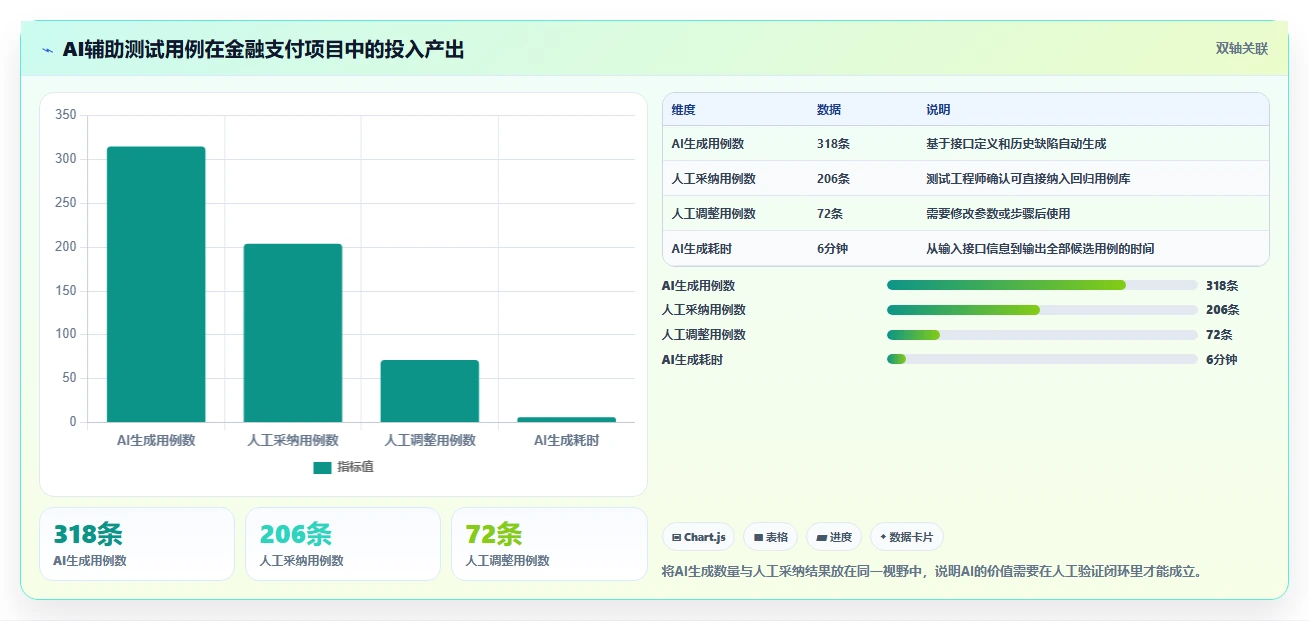Click the 数据卡片 chip
This screenshot has width=1309, height=621.
click(907, 537)
